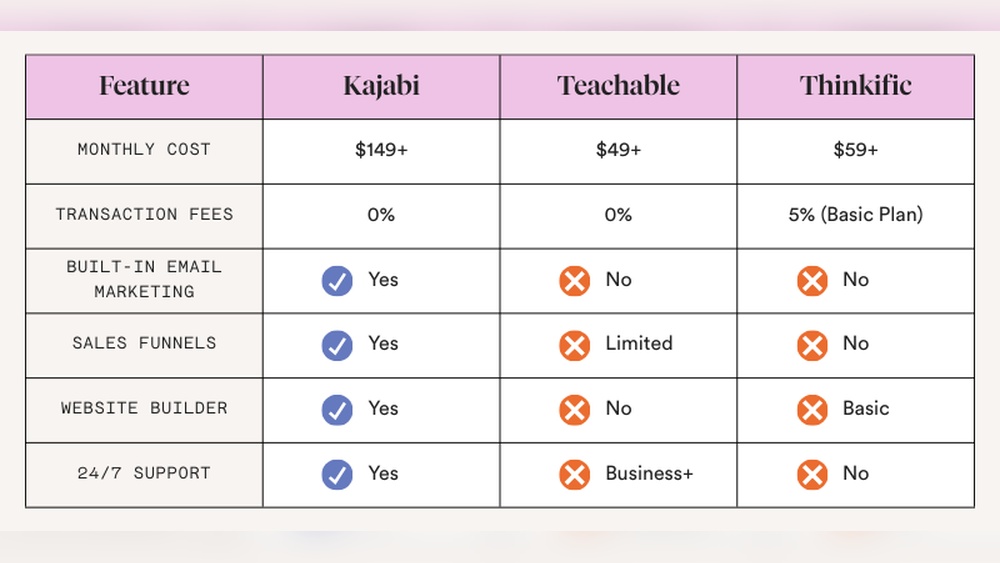Click Teachable's website builder X icon

coord(574,410)
